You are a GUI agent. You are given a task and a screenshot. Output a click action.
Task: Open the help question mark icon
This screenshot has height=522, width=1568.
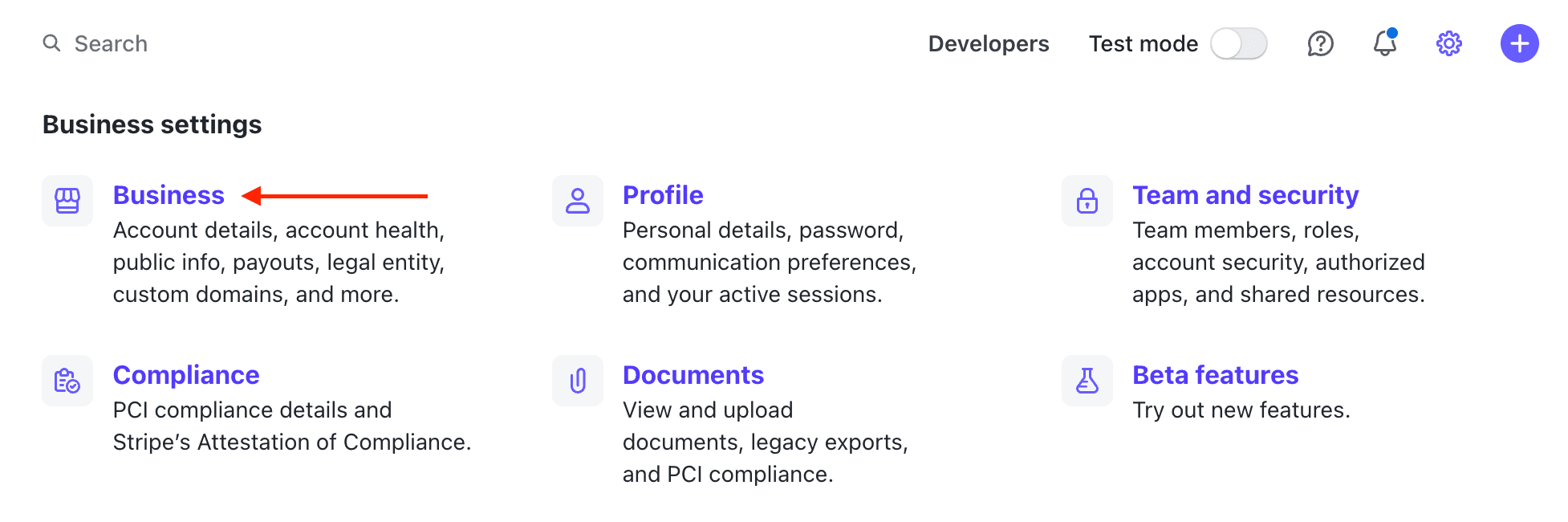point(1320,43)
